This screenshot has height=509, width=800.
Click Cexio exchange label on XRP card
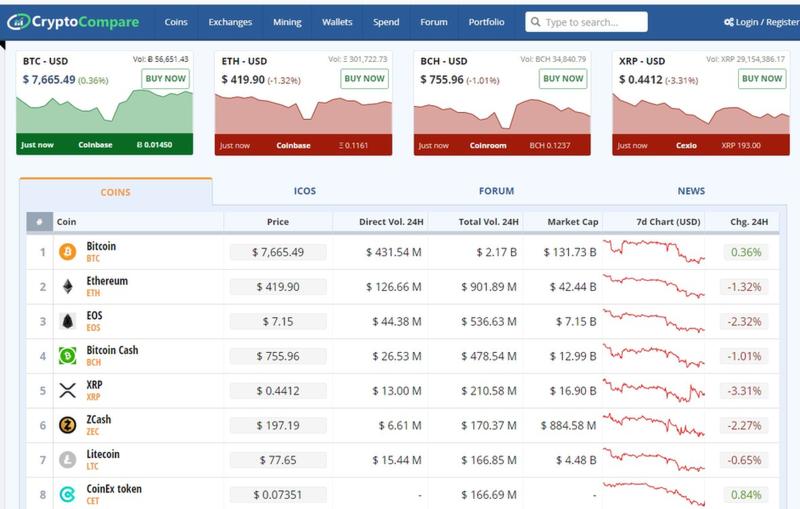point(686,145)
